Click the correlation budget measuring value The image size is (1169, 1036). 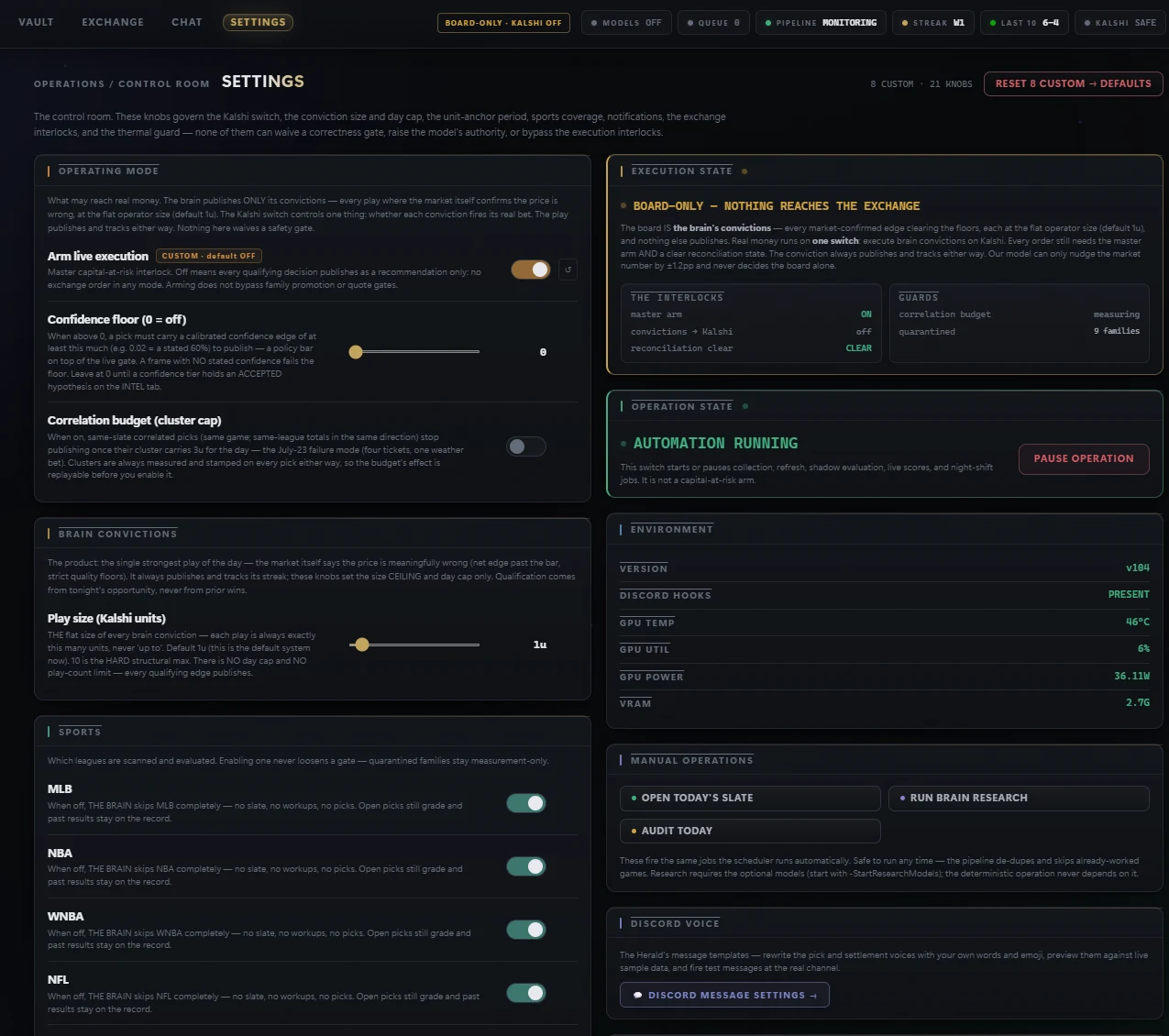click(x=1117, y=314)
